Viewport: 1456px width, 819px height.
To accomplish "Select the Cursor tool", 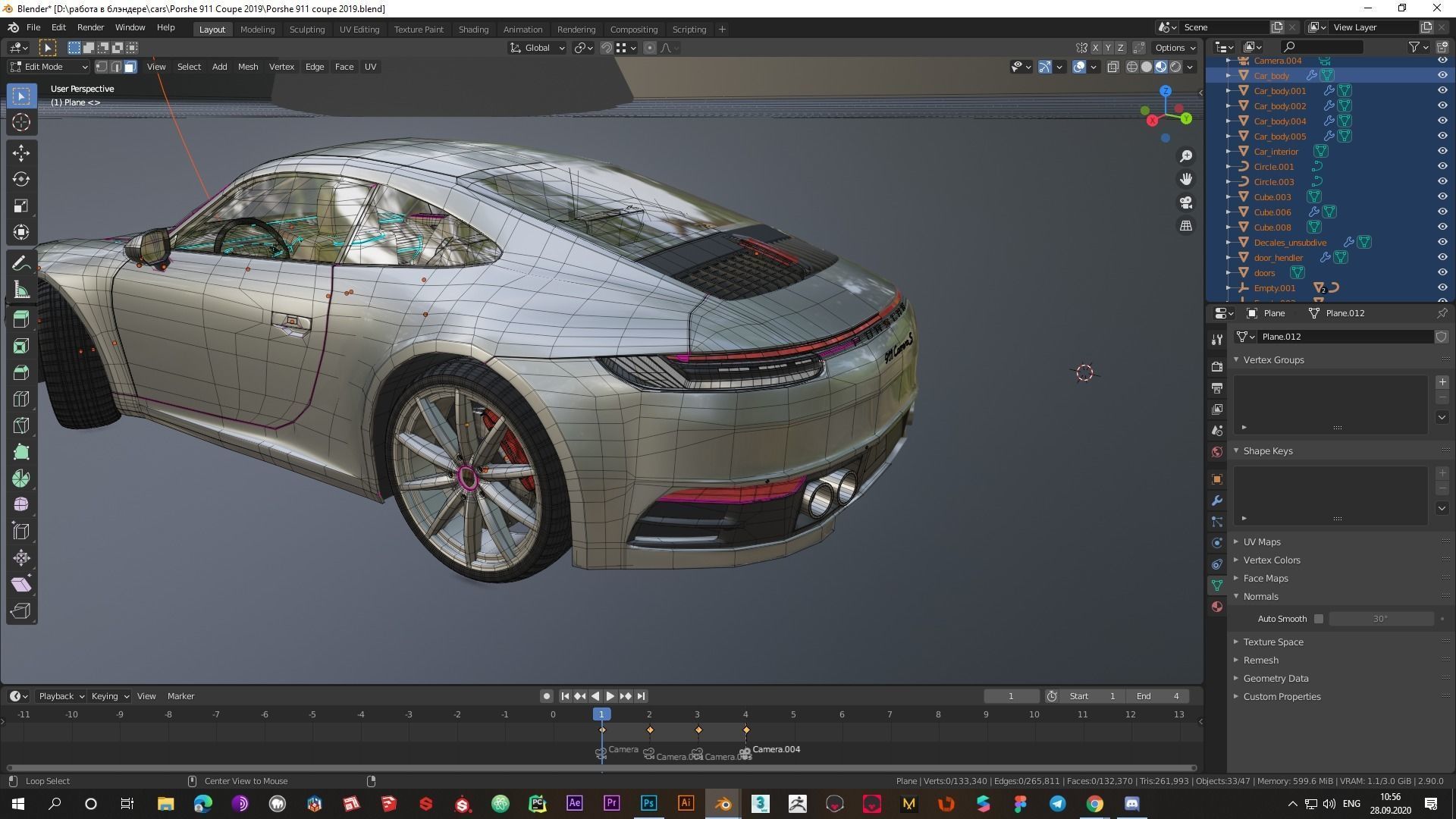I will point(21,122).
